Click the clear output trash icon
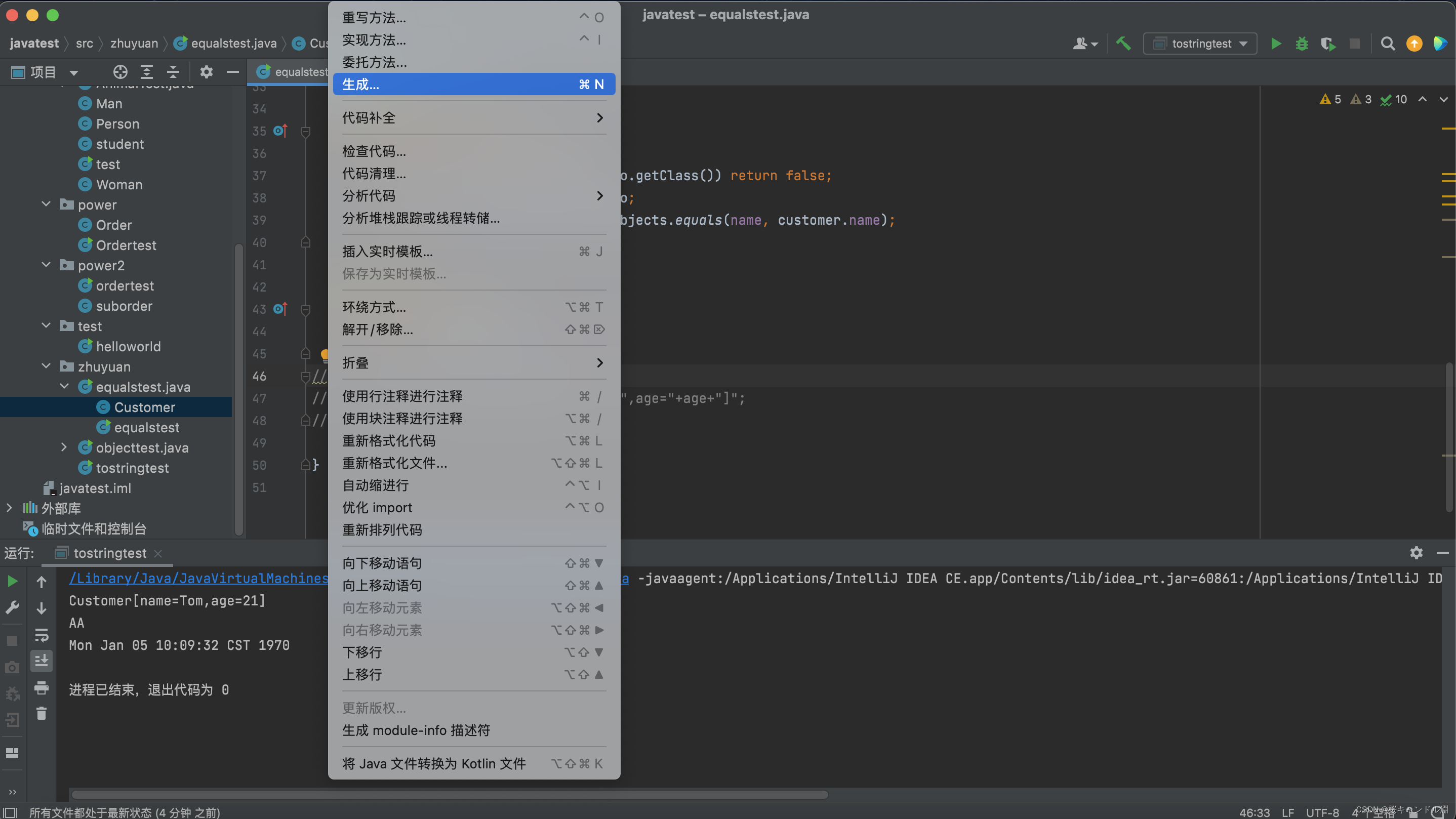The width and height of the screenshot is (1456, 819). coord(42,713)
